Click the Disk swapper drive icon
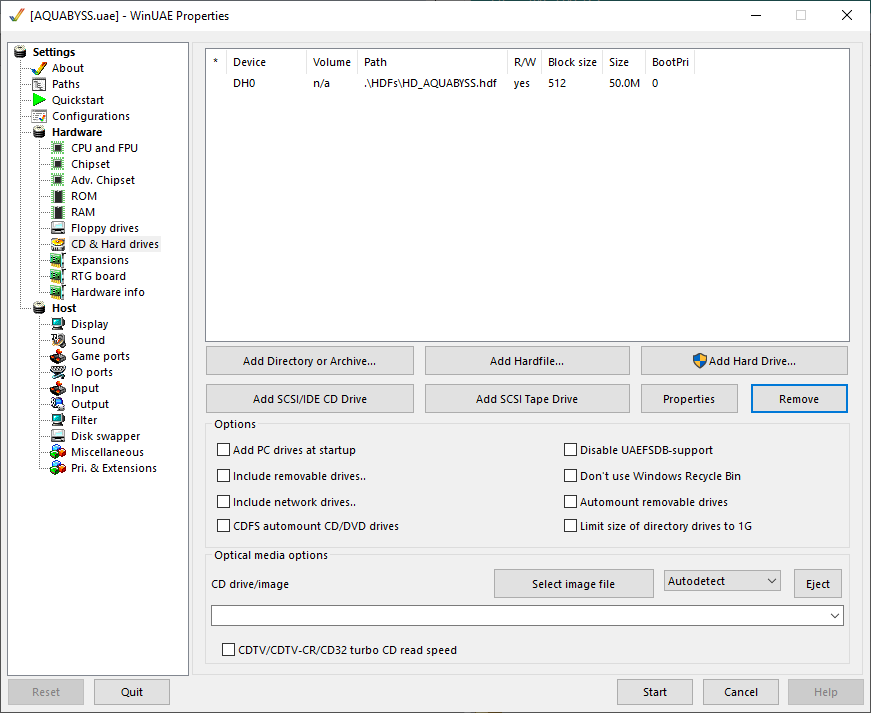This screenshot has width=871, height=713. point(58,436)
